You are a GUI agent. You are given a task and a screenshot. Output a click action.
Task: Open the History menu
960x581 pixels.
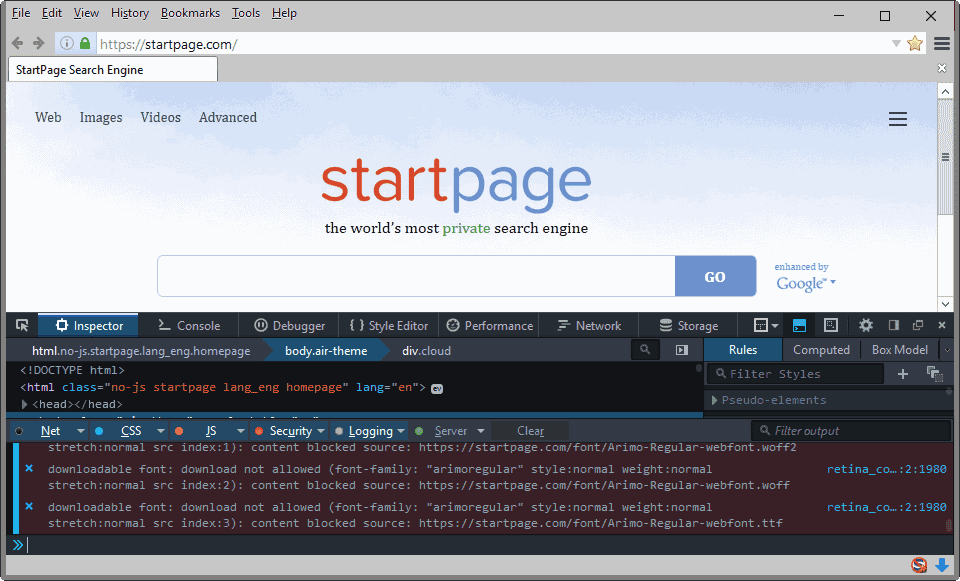coord(130,13)
